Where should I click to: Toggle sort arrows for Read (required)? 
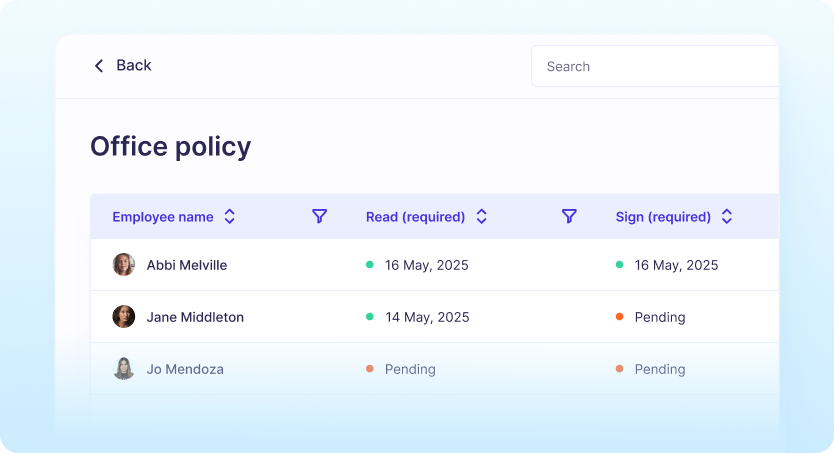pos(481,216)
